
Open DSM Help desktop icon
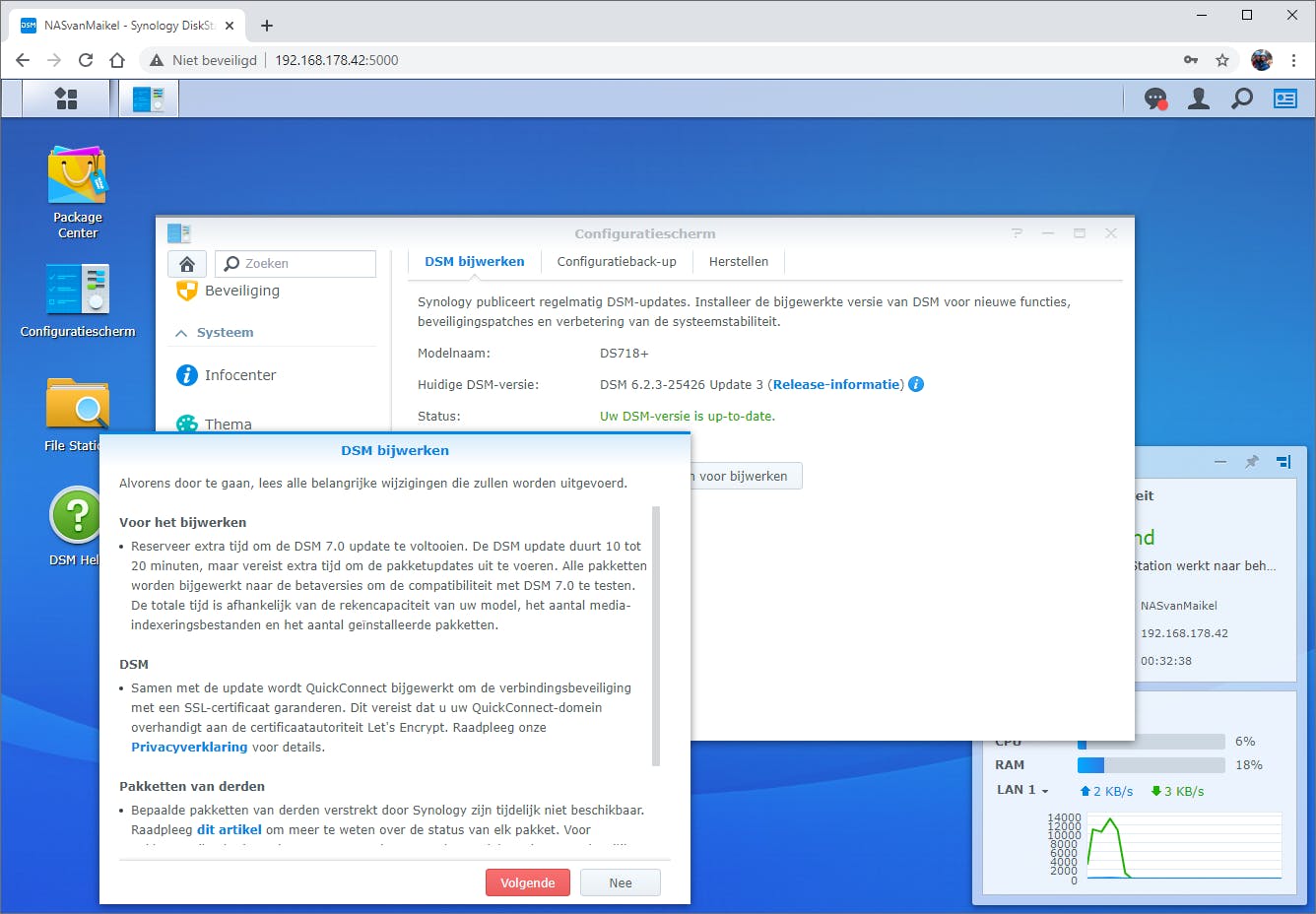coord(75,527)
